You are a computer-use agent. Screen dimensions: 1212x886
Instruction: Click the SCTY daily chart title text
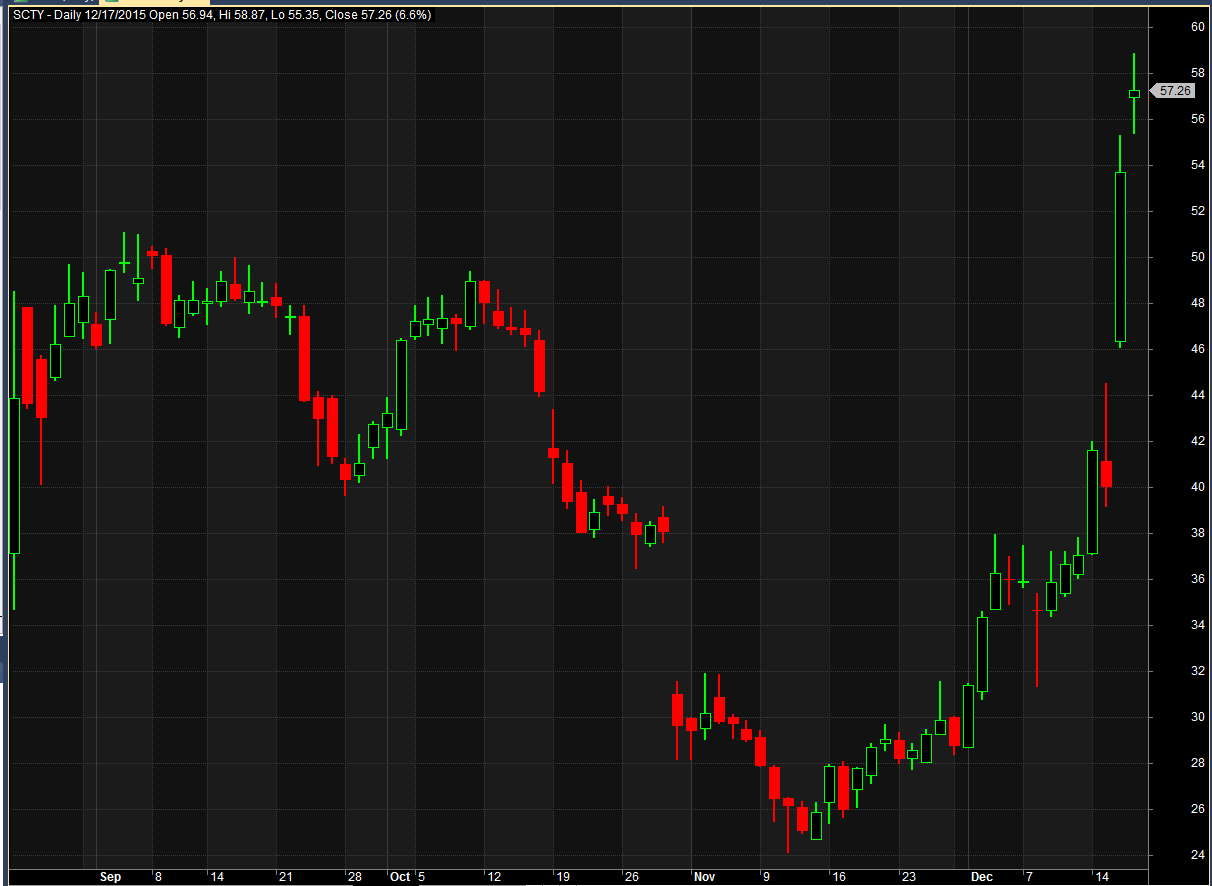pos(220,15)
